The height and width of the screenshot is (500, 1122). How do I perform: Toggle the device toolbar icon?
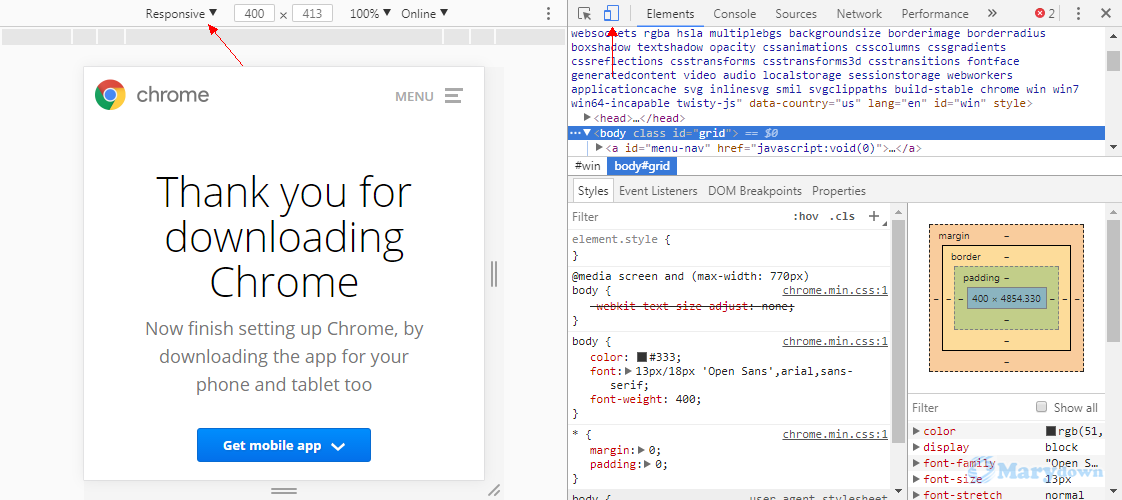tap(610, 13)
